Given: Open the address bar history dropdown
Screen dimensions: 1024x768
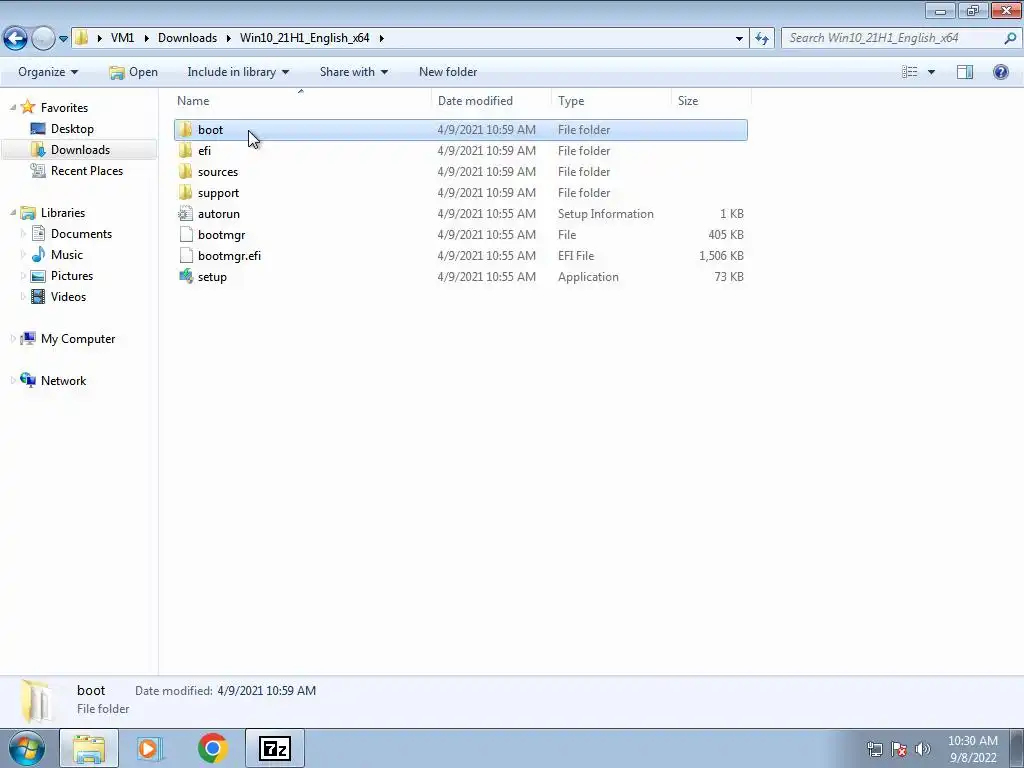Looking at the screenshot, I should click(x=739, y=39).
